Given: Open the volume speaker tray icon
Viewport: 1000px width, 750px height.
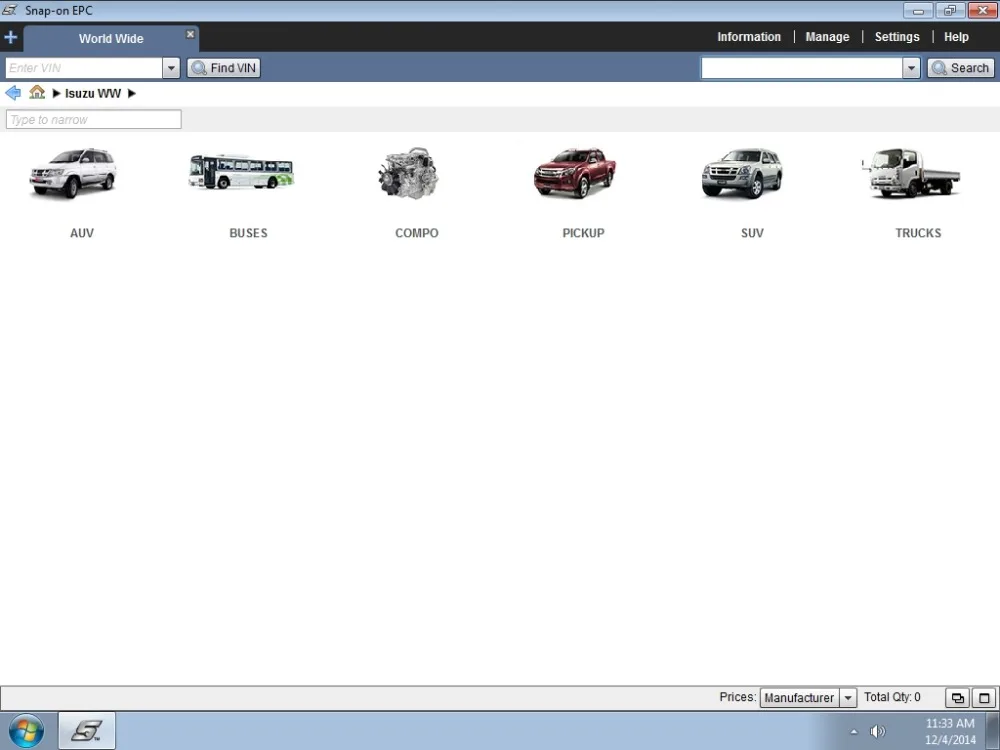Looking at the screenshot, I should tap(878, 732).
